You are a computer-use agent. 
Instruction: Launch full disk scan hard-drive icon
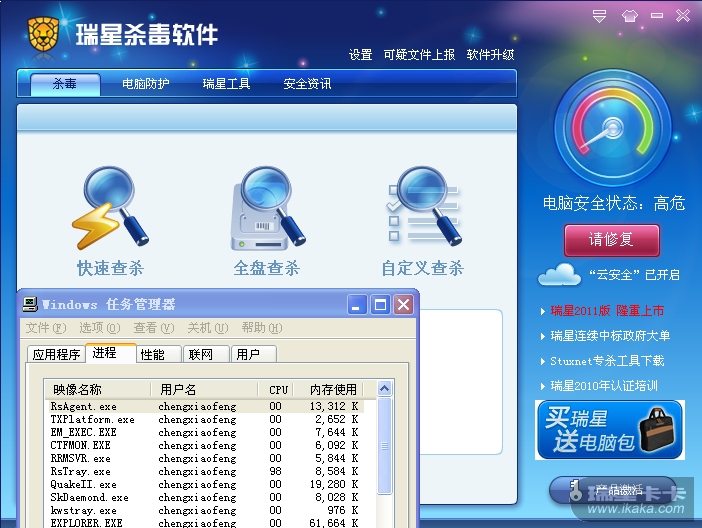(x=268, y=208)
